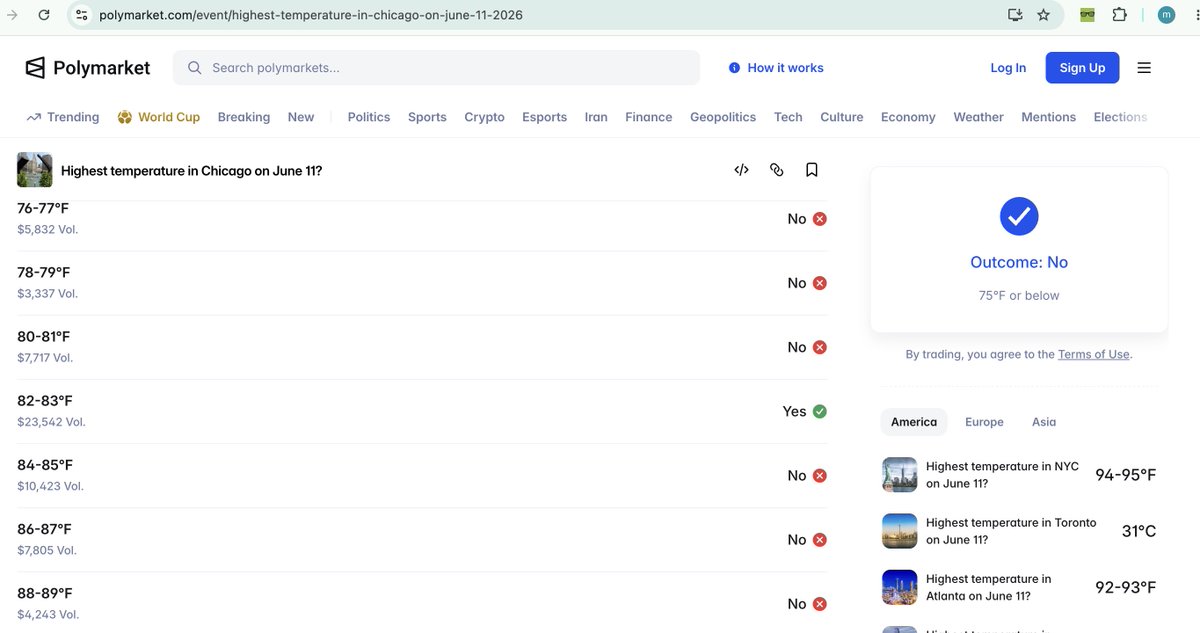
Task: Click the Highest temperature in Chicago title
Action: [192, 171]
